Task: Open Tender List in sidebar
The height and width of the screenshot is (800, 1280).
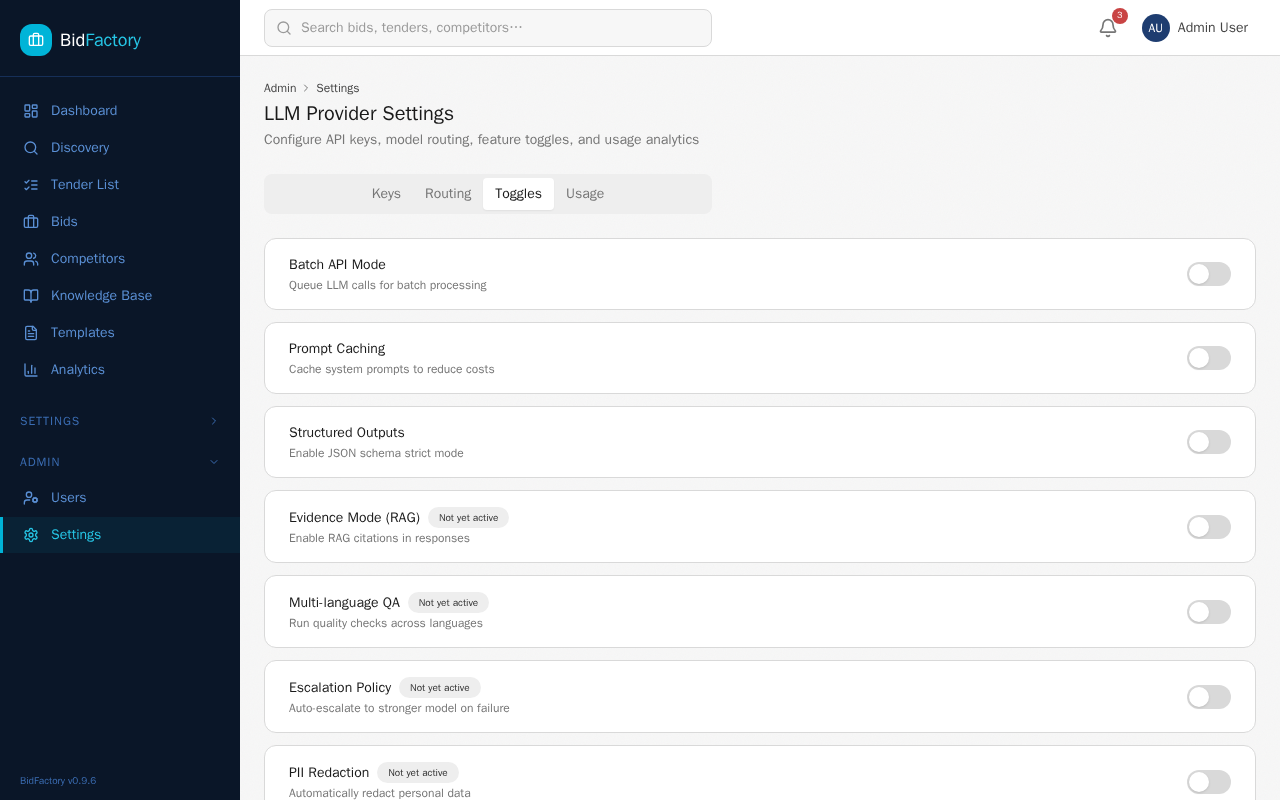Action: (120, 185)
